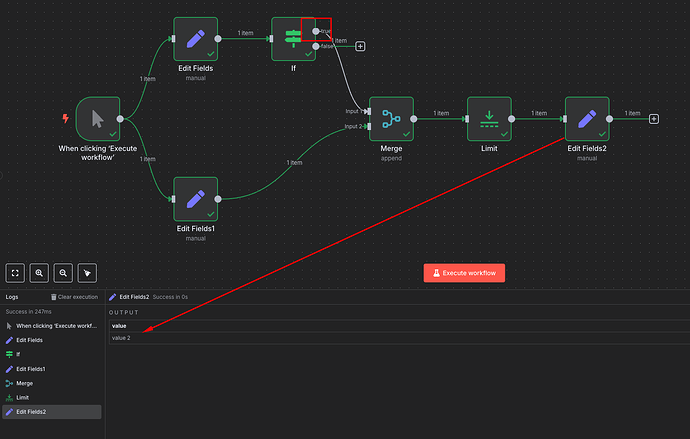The width and height of the screenshot is (690, 439).
Task: Click the tidy-up nodes button
Action: click(x=87, y=273)
